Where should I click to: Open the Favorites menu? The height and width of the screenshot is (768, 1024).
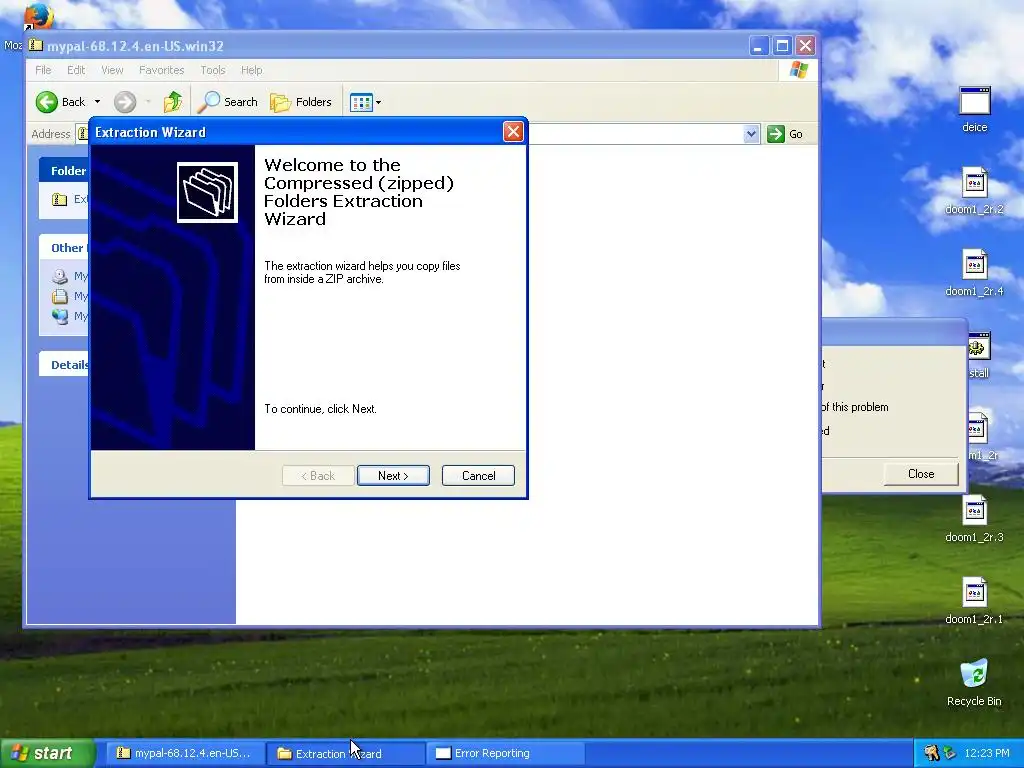coord(161,70)
